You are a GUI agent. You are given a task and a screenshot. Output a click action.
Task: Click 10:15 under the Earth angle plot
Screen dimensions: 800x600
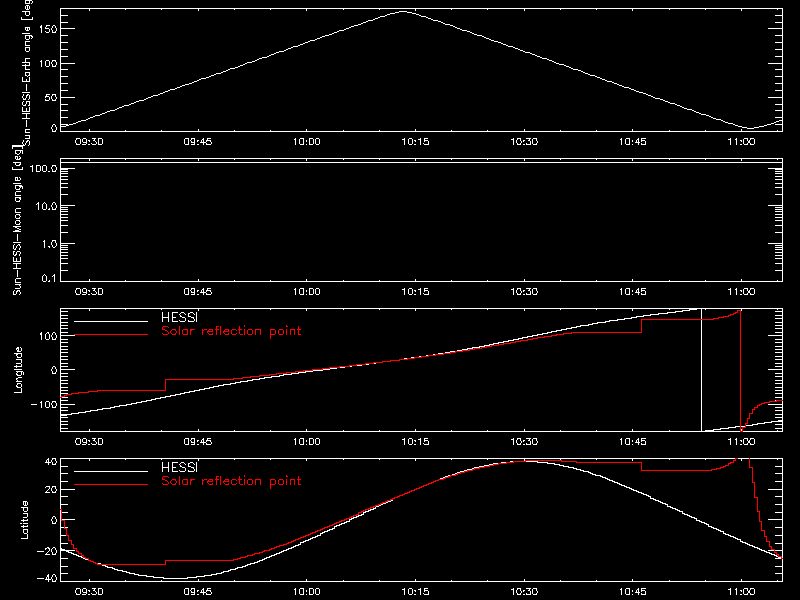(x=415, y=142)
